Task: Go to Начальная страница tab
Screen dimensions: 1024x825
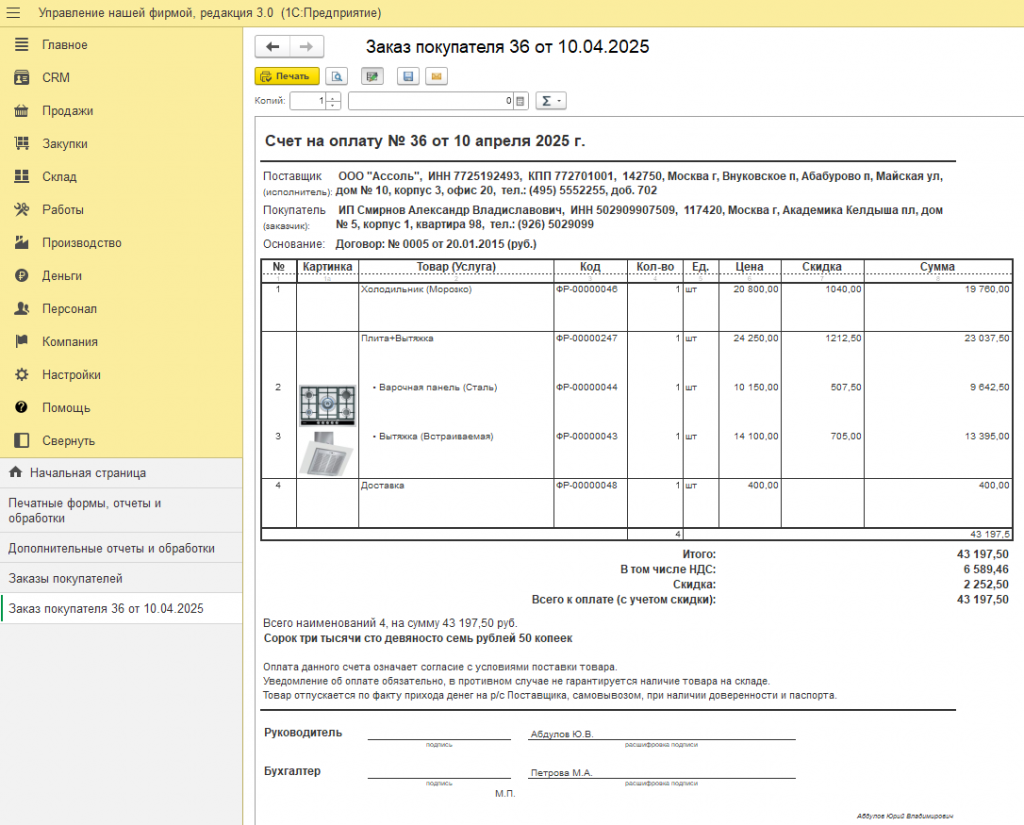Action: [121, 472]
